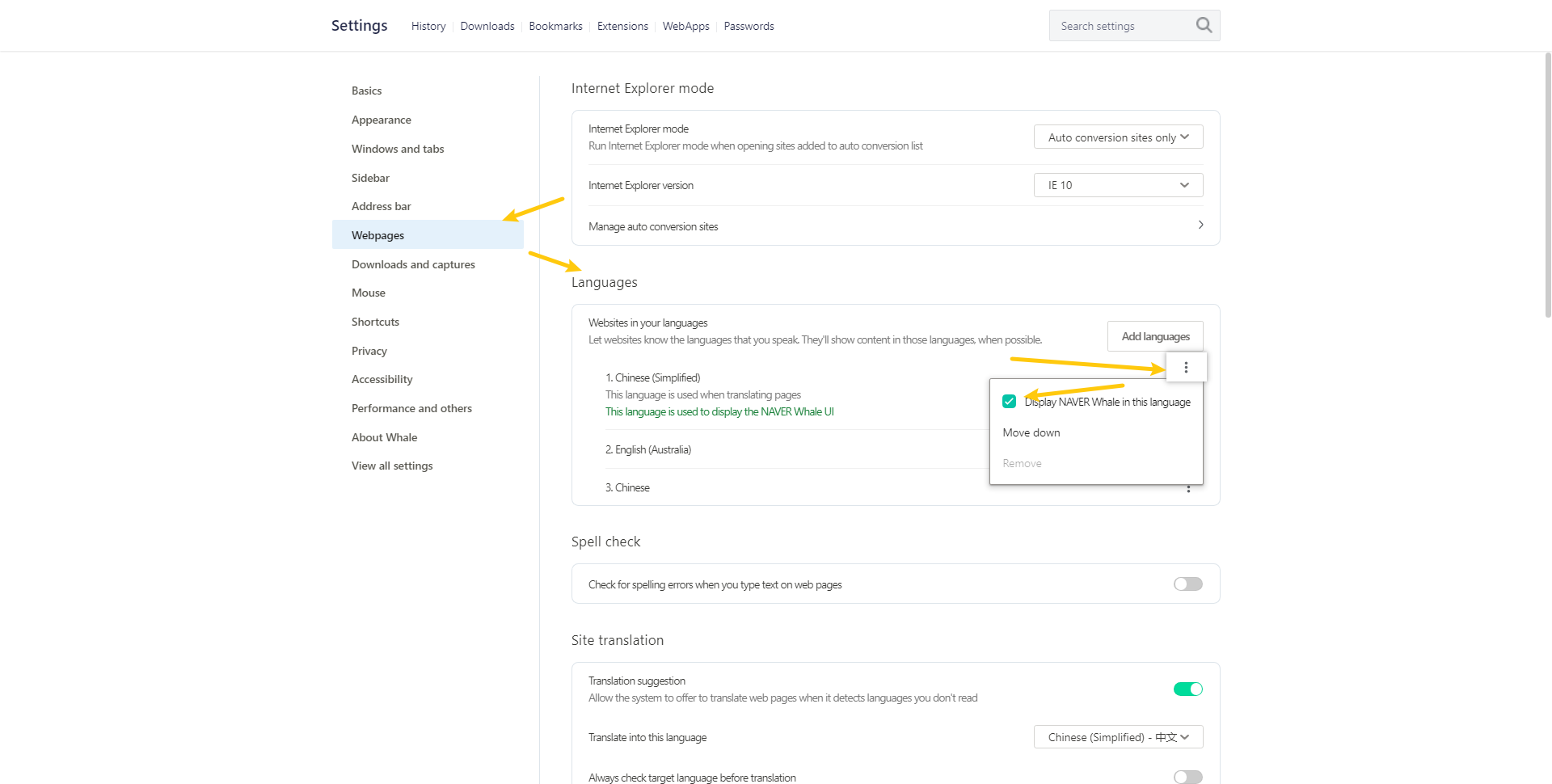
Task: Select Privacy in the settings sidebar
Action: [369, 351]
